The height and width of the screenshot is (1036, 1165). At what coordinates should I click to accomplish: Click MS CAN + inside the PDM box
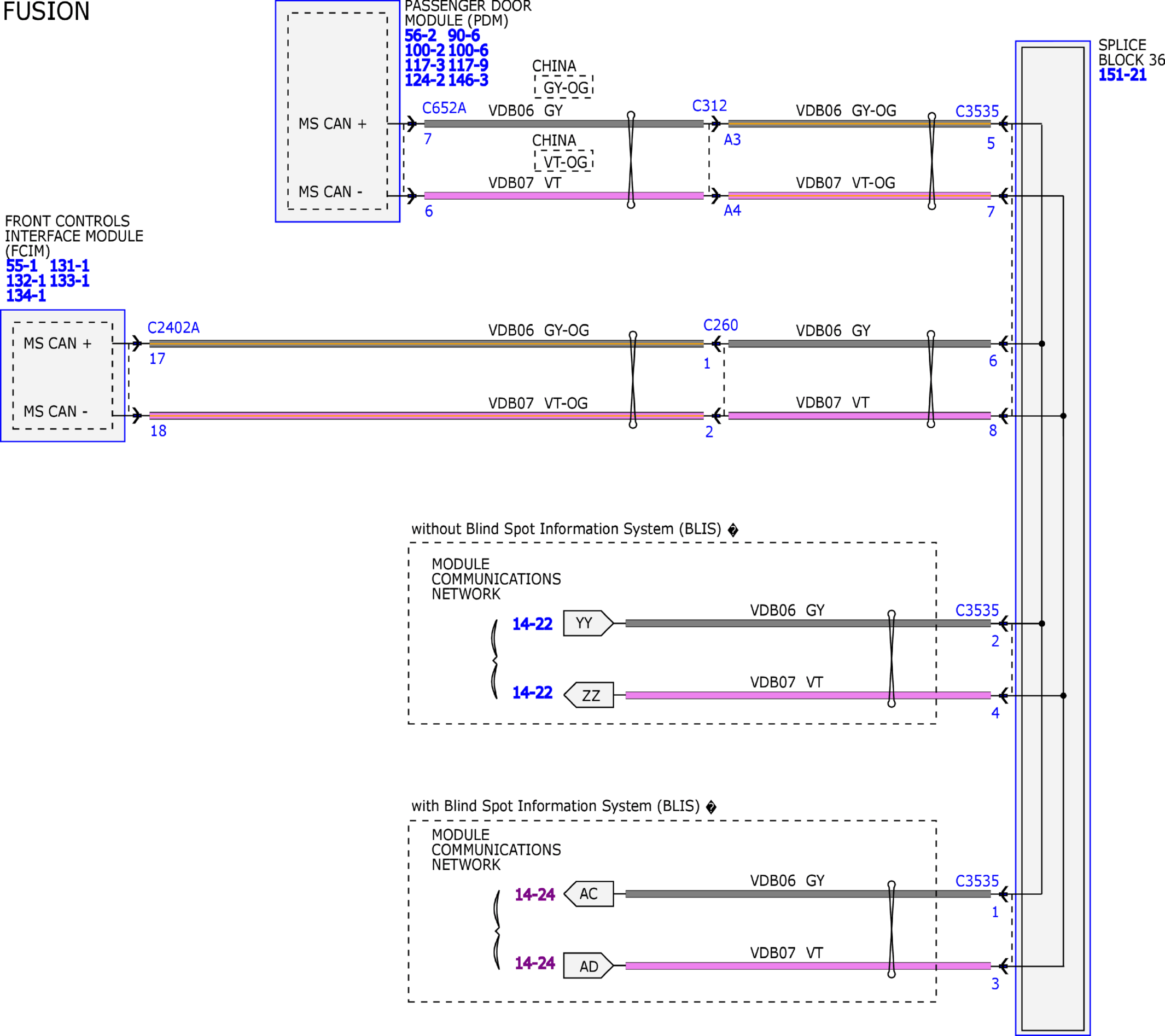tap(333, 124)
